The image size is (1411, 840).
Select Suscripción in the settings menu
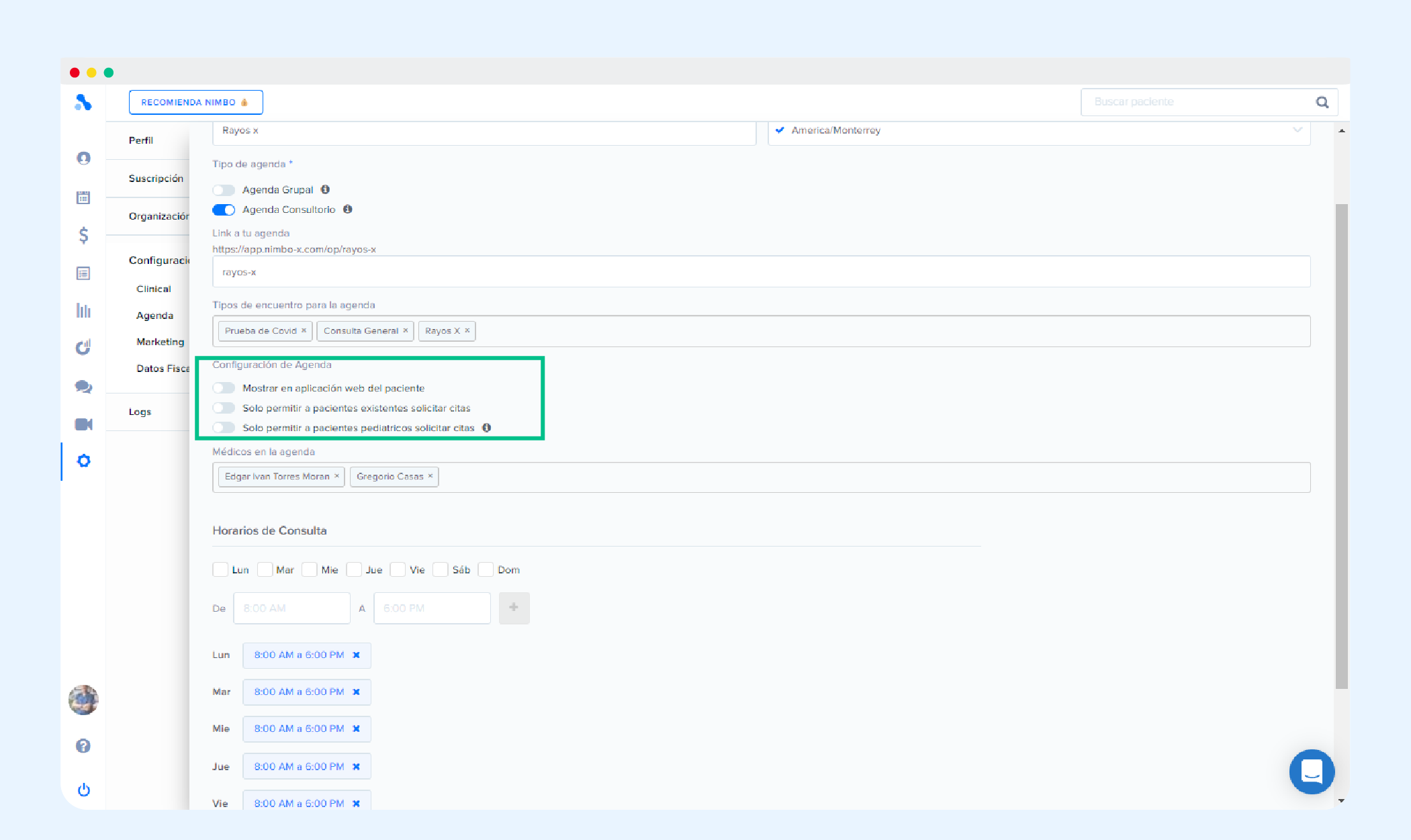click(x=156, y=179)
